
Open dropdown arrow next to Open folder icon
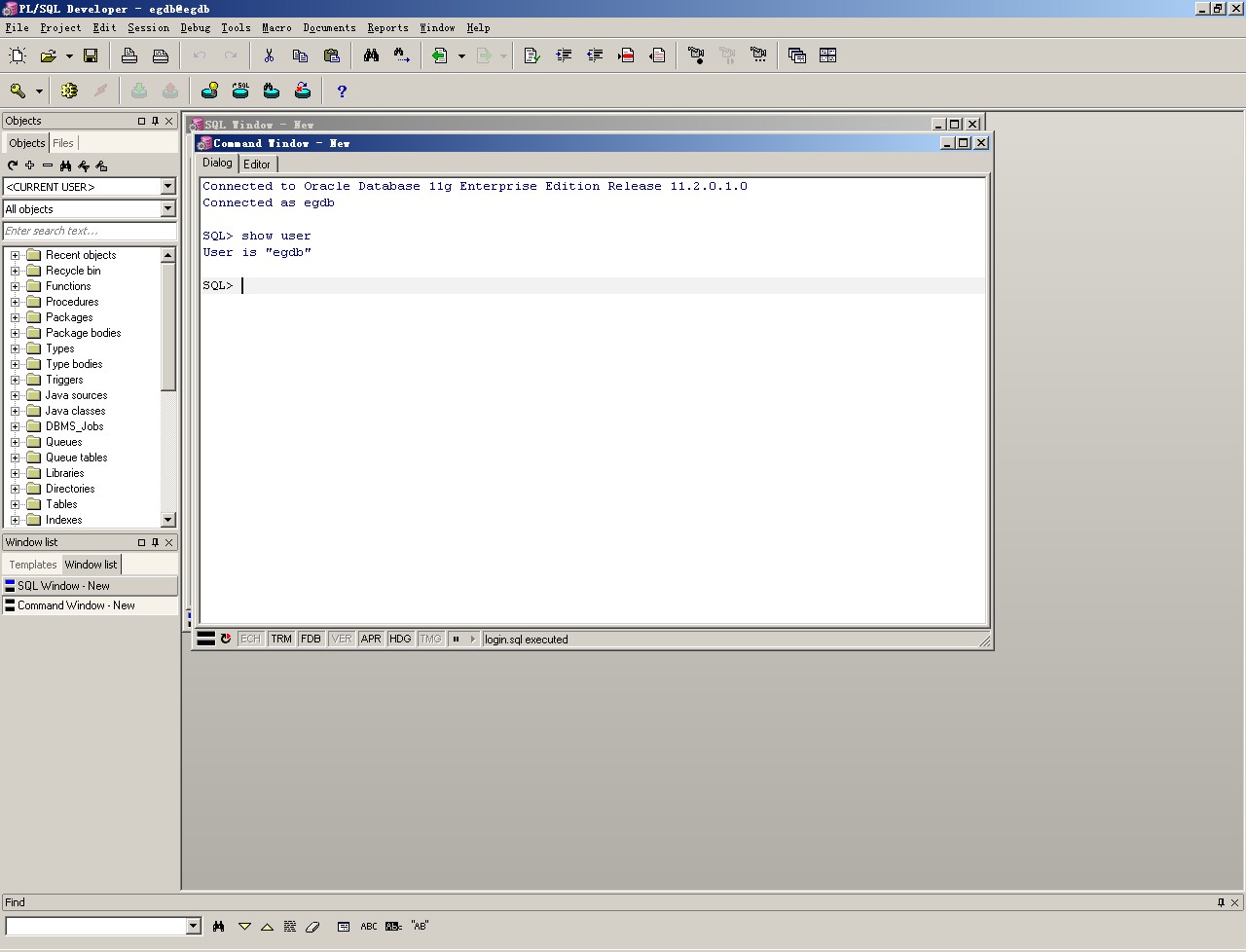[69, 56]
